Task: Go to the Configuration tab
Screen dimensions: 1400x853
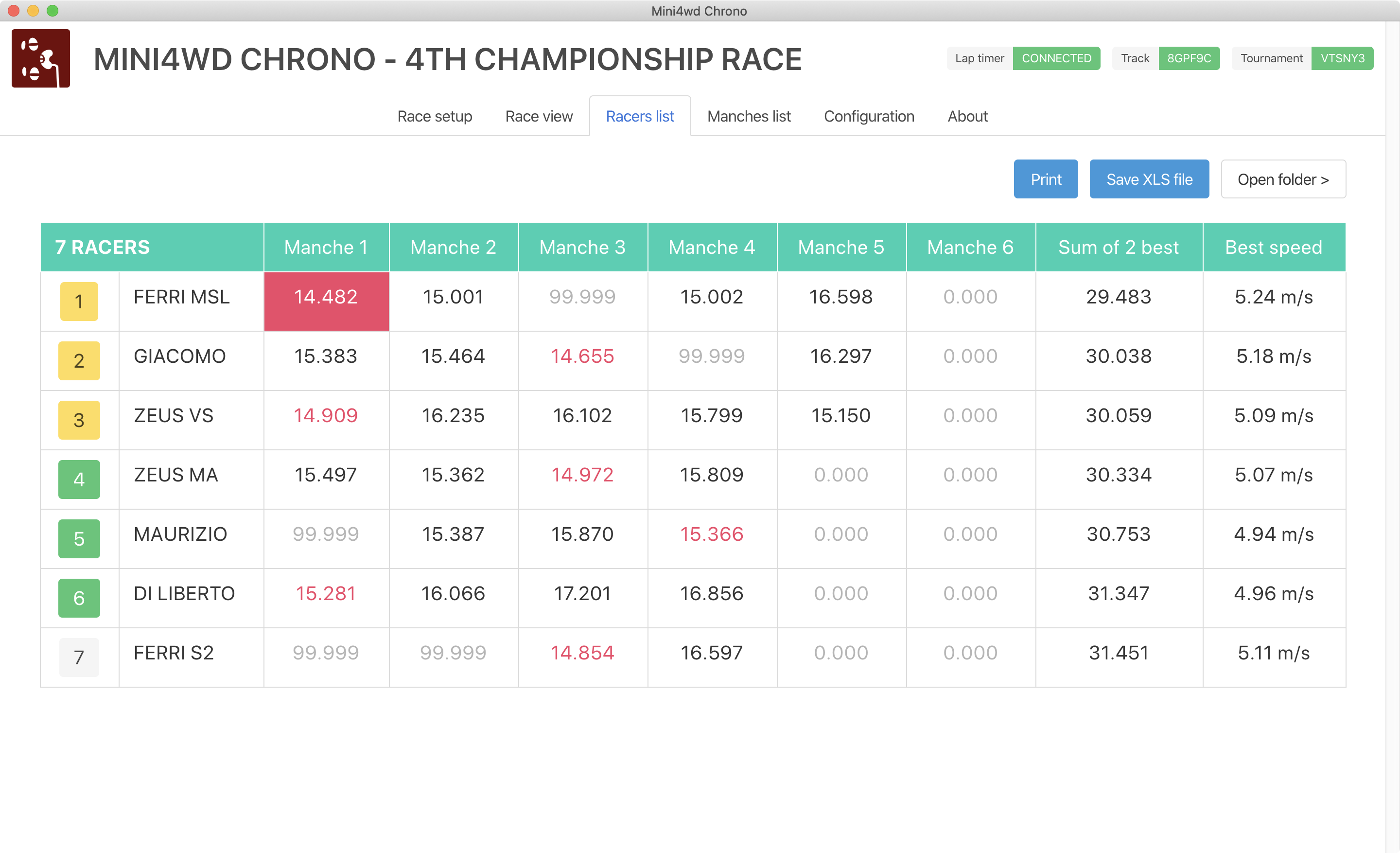Action: tap(869, 116)
